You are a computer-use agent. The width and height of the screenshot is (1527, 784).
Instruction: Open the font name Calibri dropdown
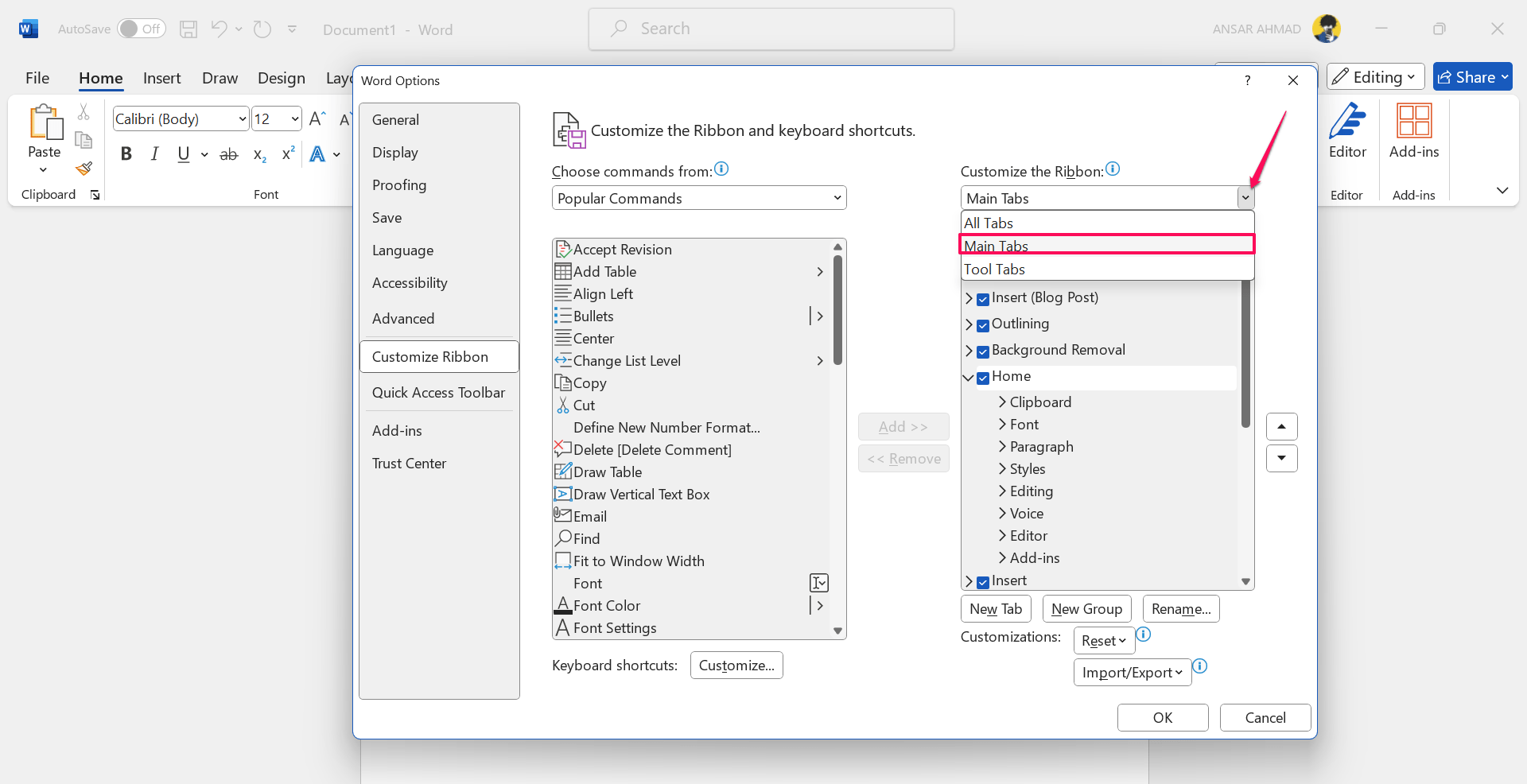[243, 119]
